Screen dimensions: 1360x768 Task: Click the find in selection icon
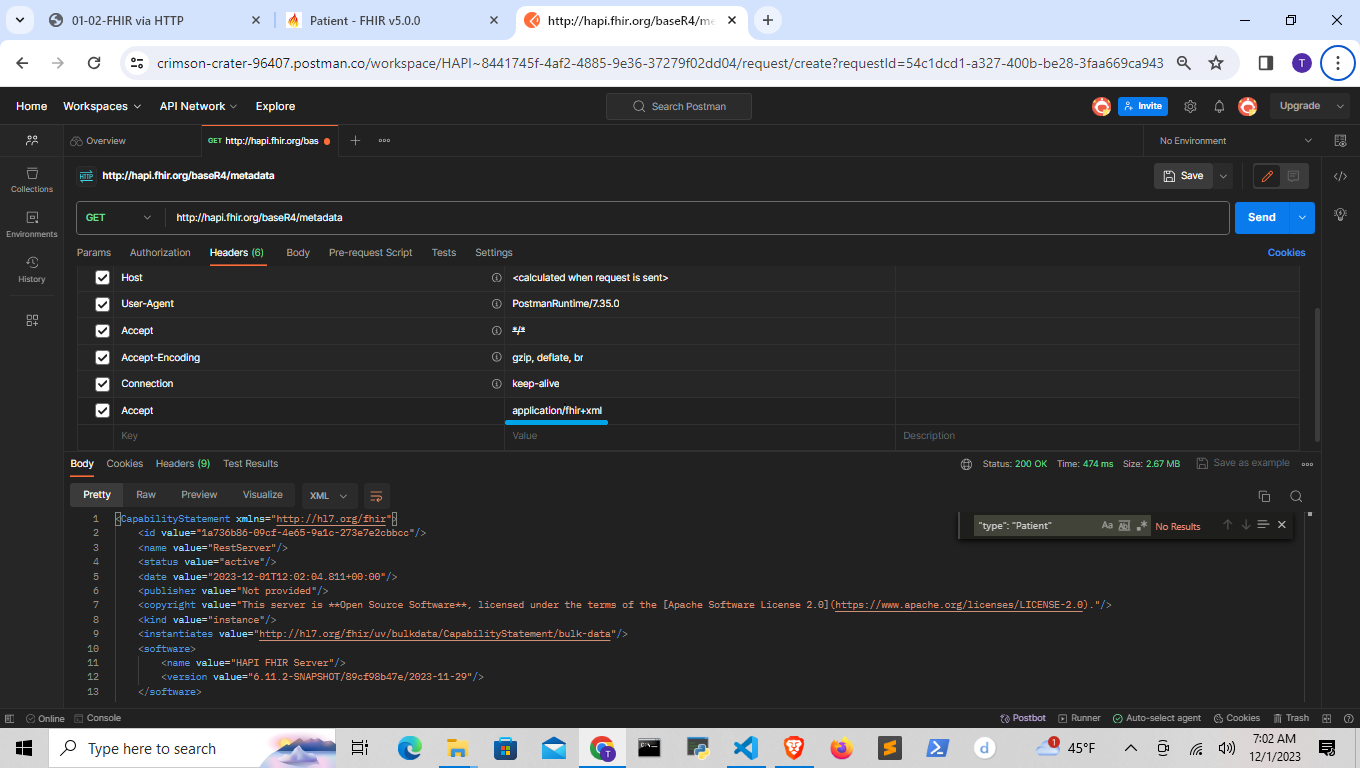[x=1263, y=525]
